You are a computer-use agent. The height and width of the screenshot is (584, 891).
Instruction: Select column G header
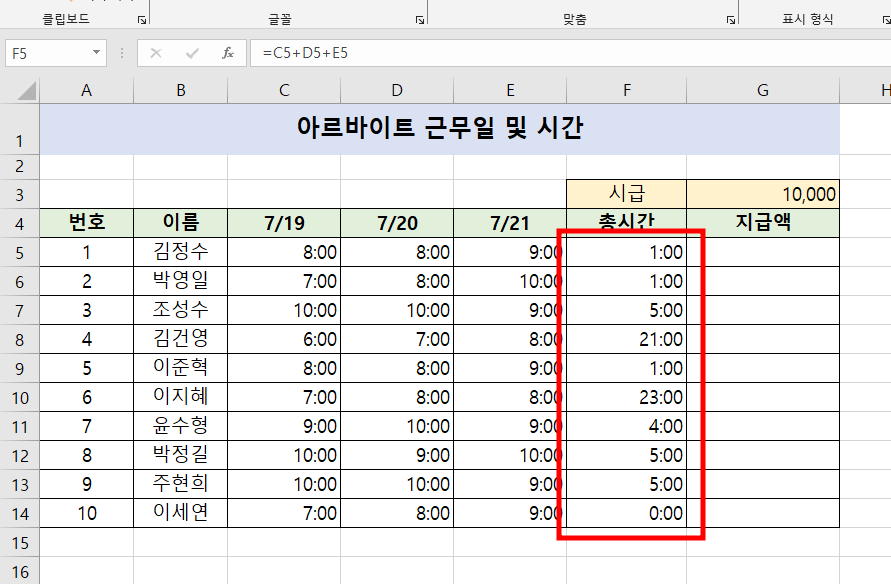pyautogui.click(x=763, y=90)
